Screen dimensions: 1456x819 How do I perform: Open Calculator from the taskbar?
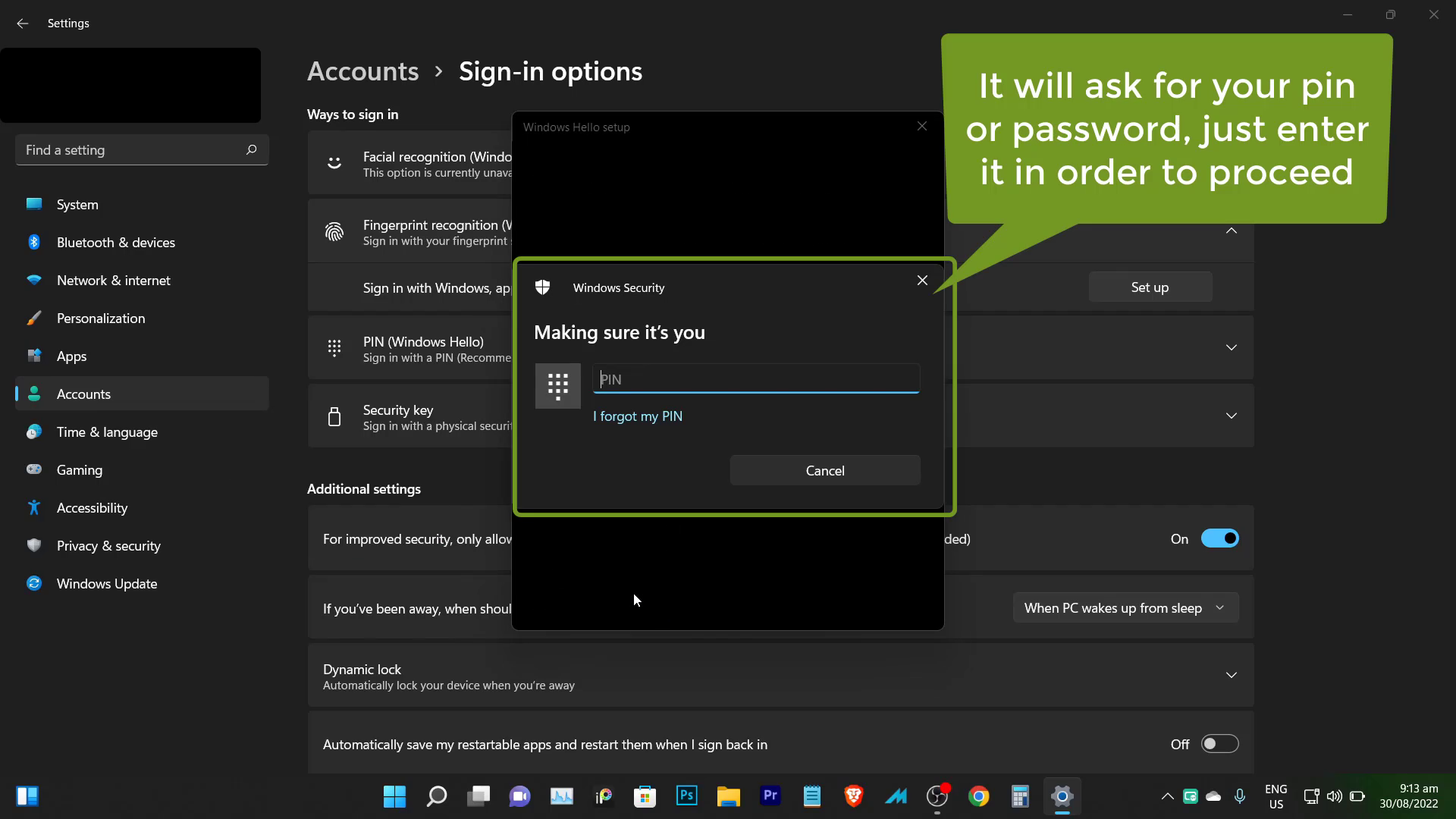[1021, 796]
